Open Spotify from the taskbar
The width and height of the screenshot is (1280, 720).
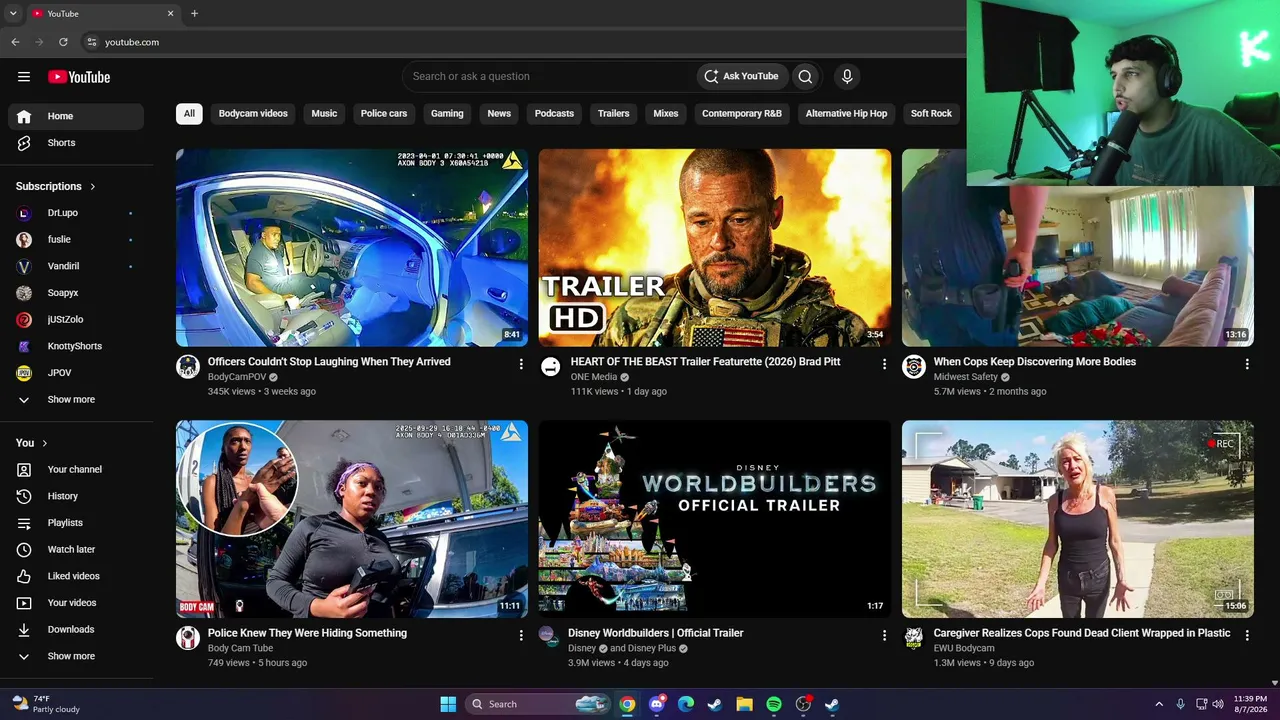[774, 704]
